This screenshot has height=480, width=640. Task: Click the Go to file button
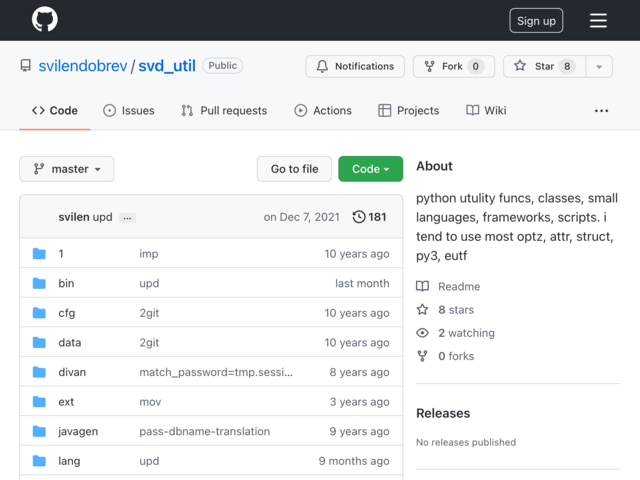tap(294, 169)
